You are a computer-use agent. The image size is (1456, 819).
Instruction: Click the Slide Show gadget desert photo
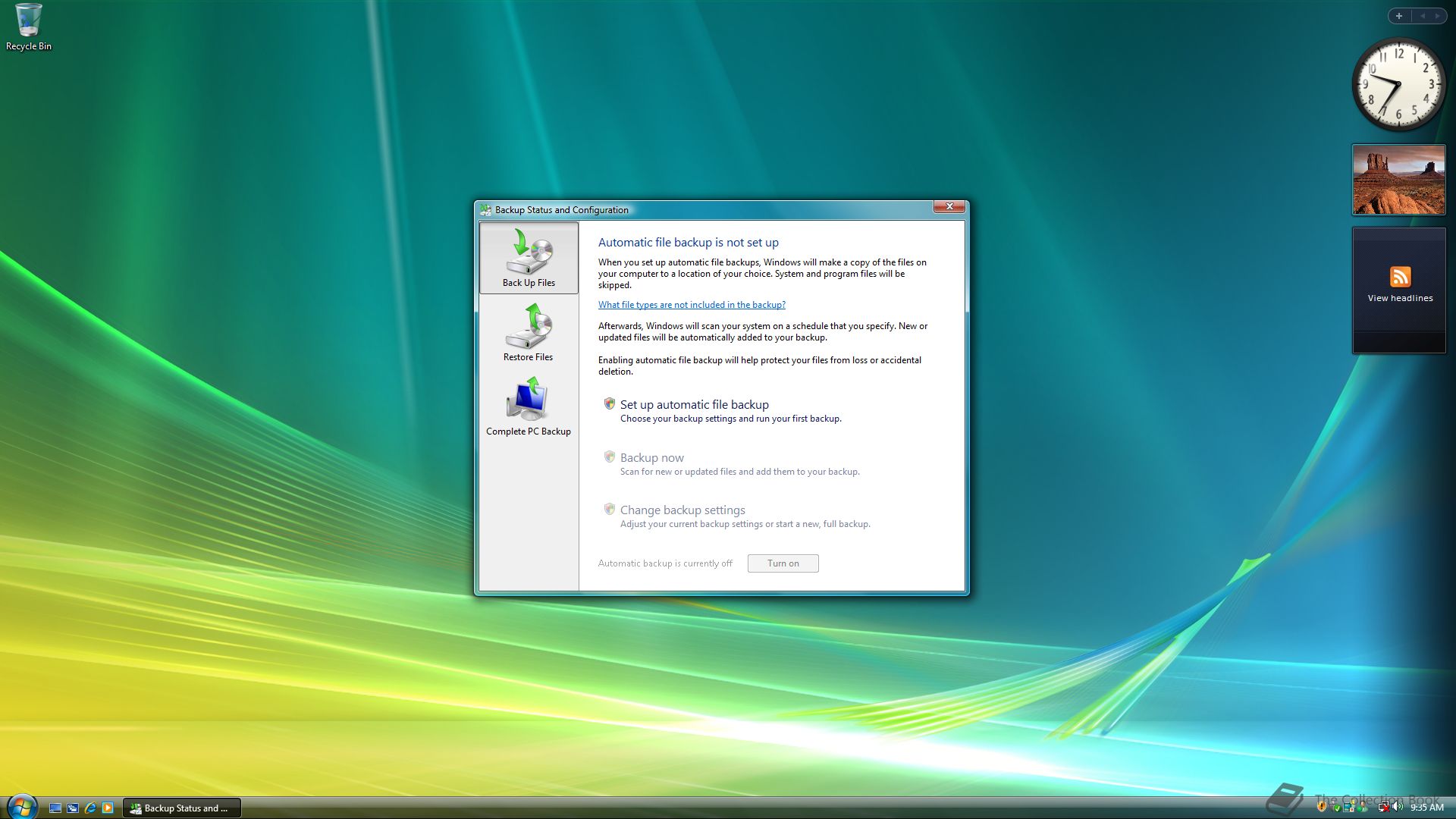tap(1399, 180)
